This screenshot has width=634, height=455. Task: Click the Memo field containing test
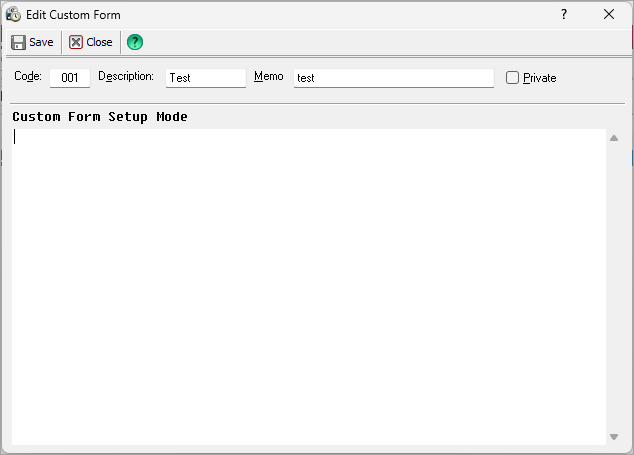pyautogui.click(x=394, y=78)
